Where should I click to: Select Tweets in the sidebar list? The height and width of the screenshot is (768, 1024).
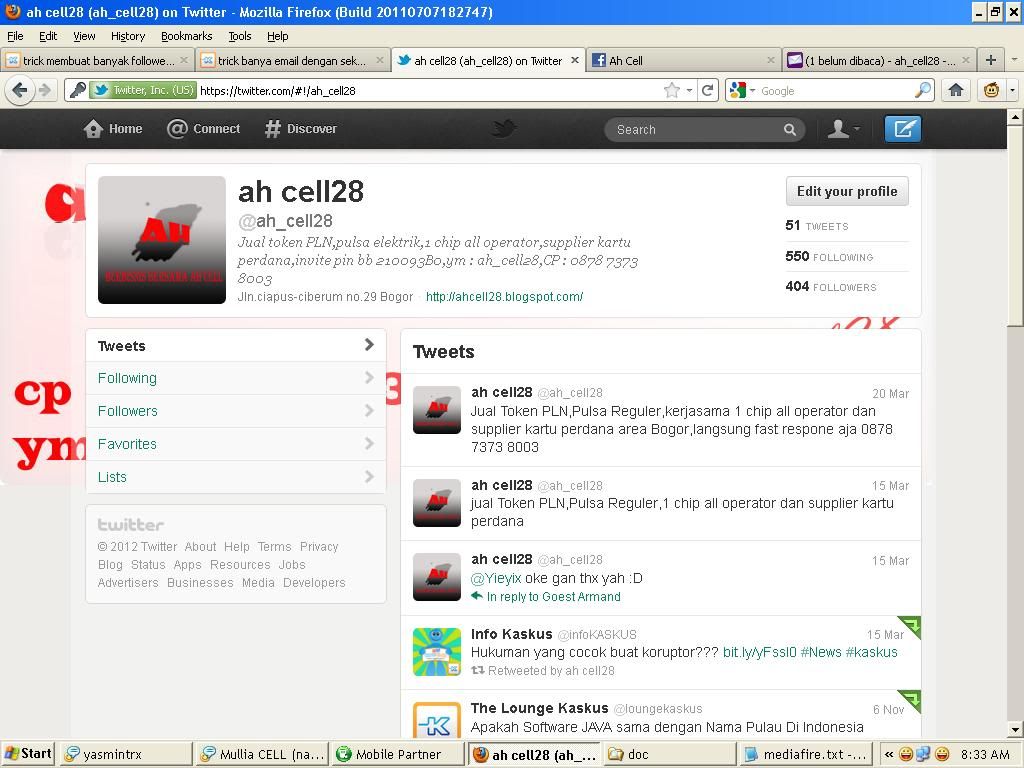pos(236,345)
